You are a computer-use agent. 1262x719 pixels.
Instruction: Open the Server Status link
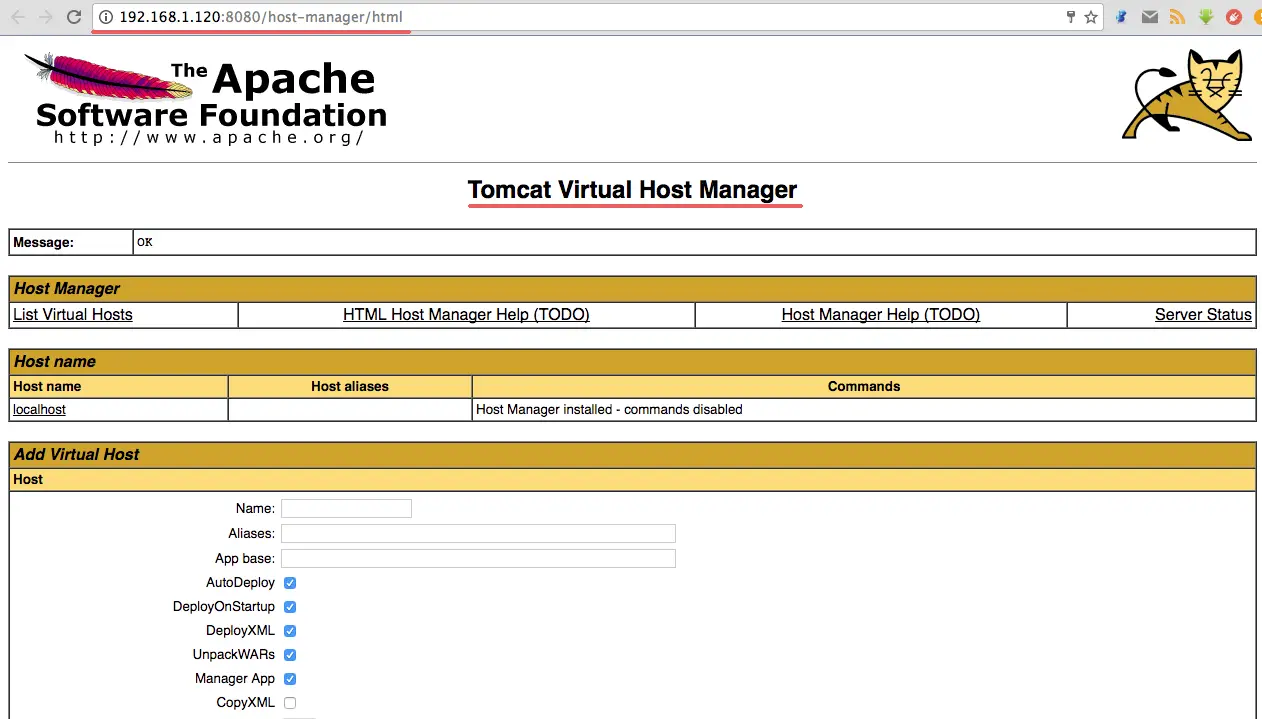1203,315
